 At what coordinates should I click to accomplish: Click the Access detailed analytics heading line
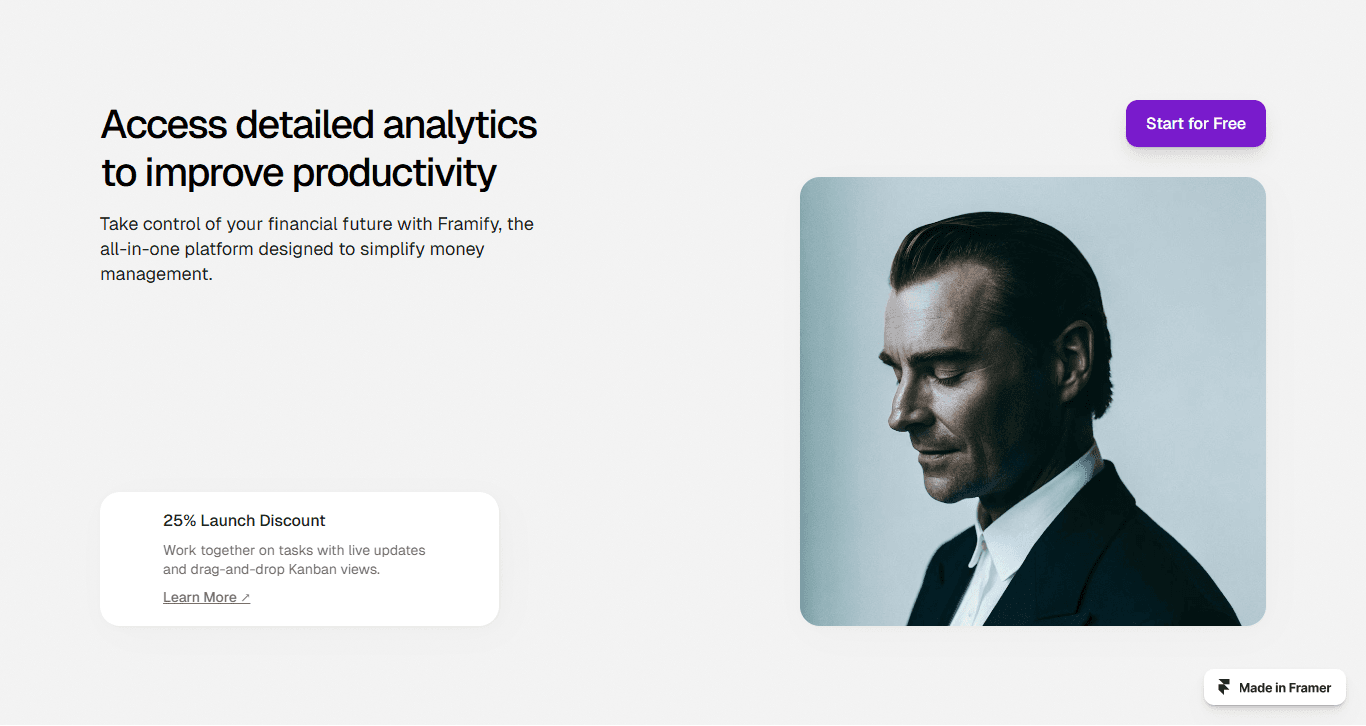[319, 125]
